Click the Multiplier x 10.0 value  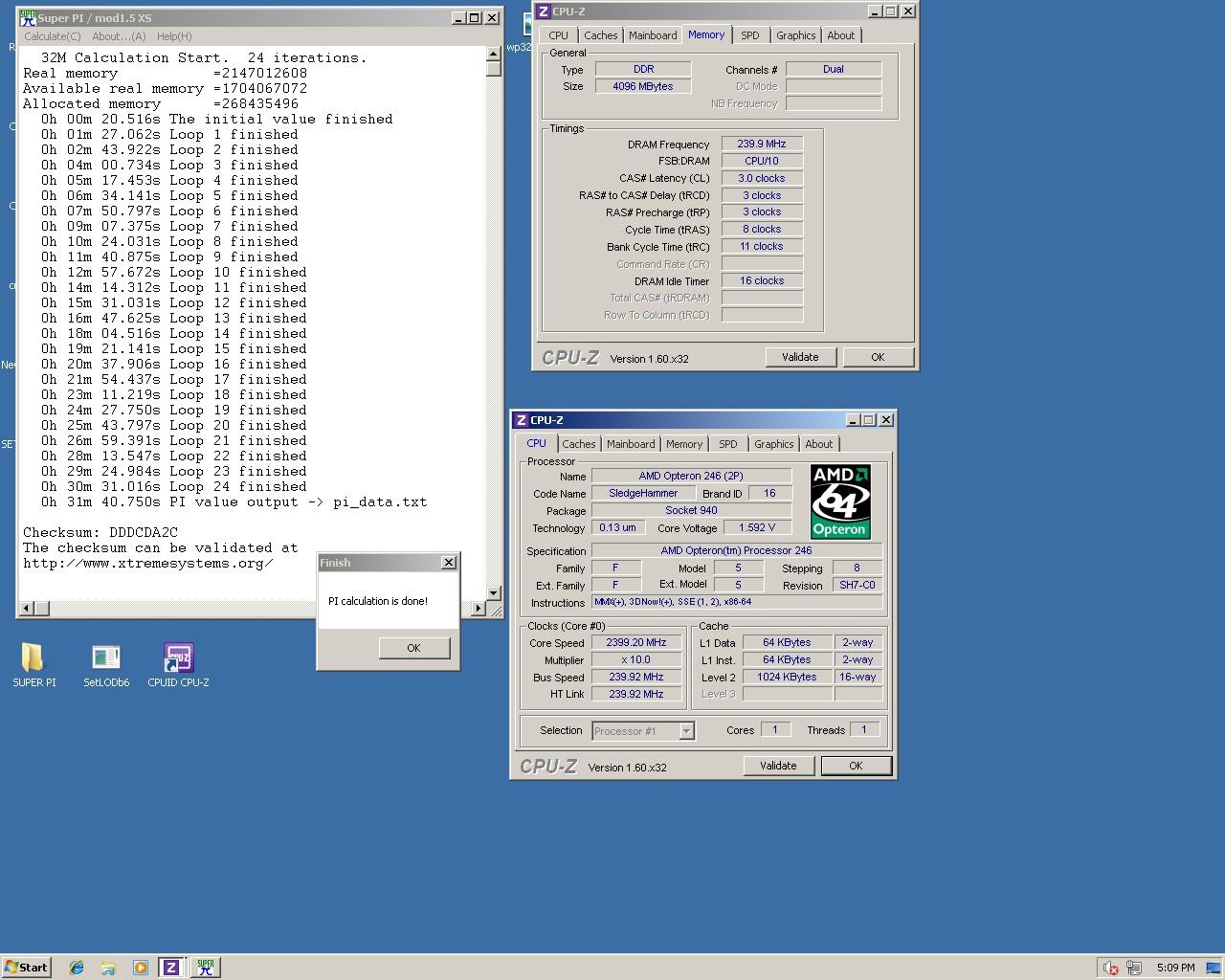[x=636, y=660]
